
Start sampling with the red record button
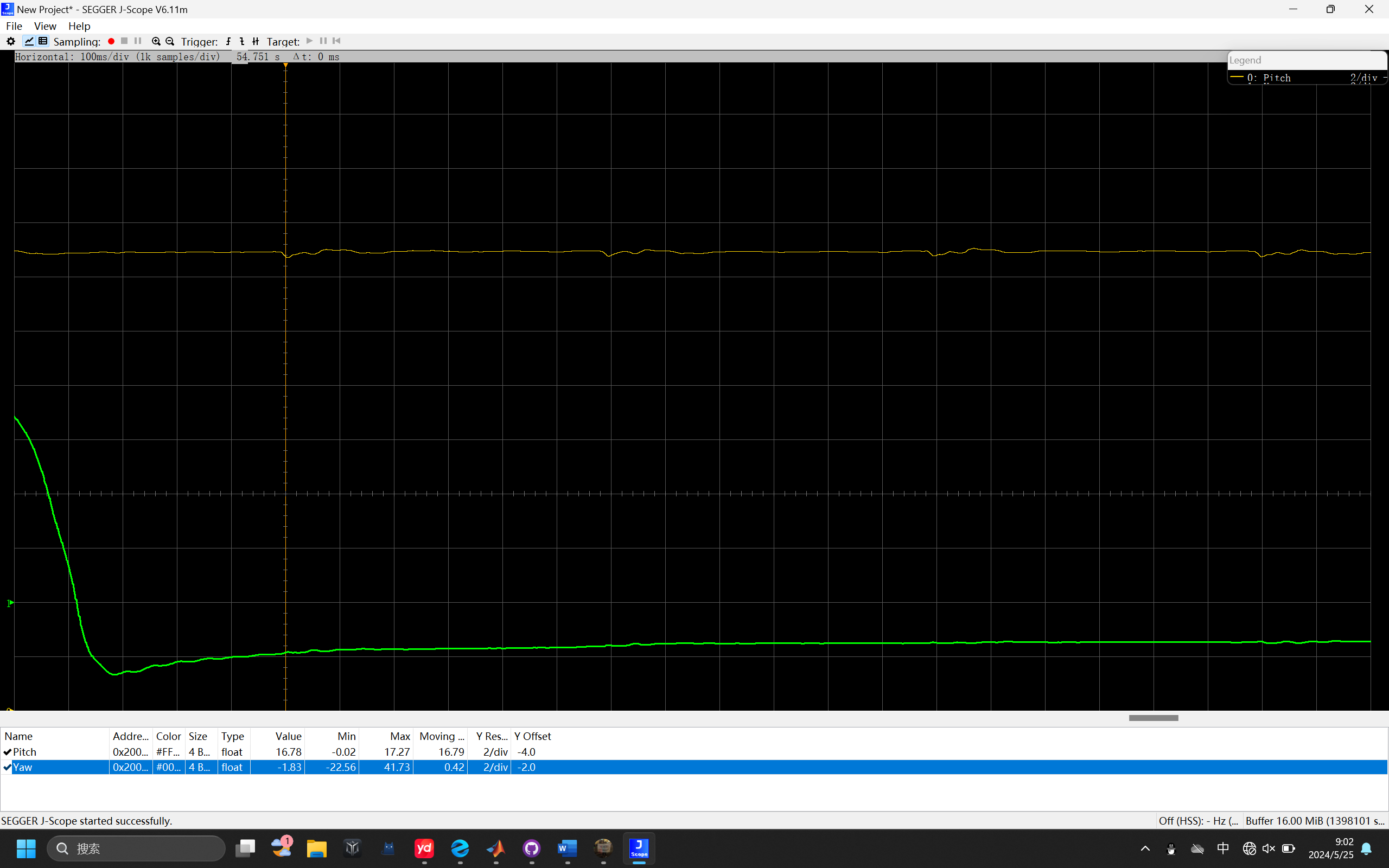(x=111, y=41)
